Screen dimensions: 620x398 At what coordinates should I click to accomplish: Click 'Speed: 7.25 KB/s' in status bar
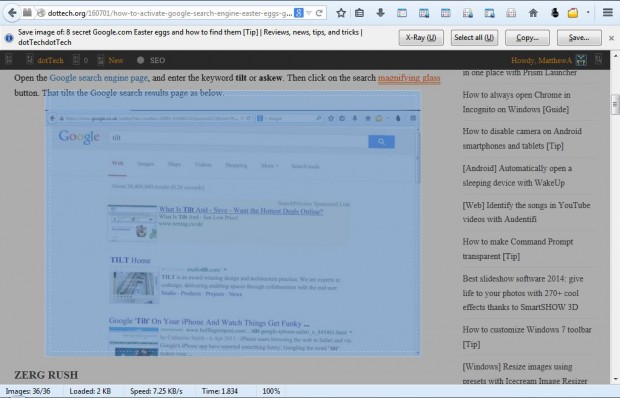156,391
